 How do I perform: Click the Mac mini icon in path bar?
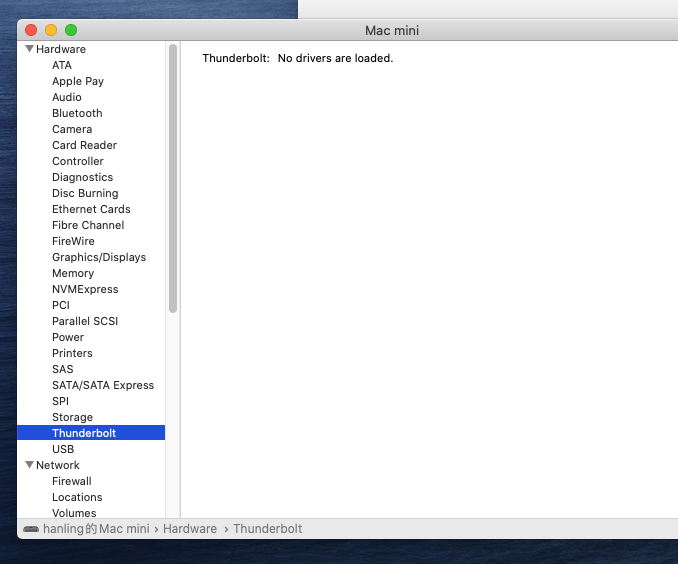click(31, 529)
